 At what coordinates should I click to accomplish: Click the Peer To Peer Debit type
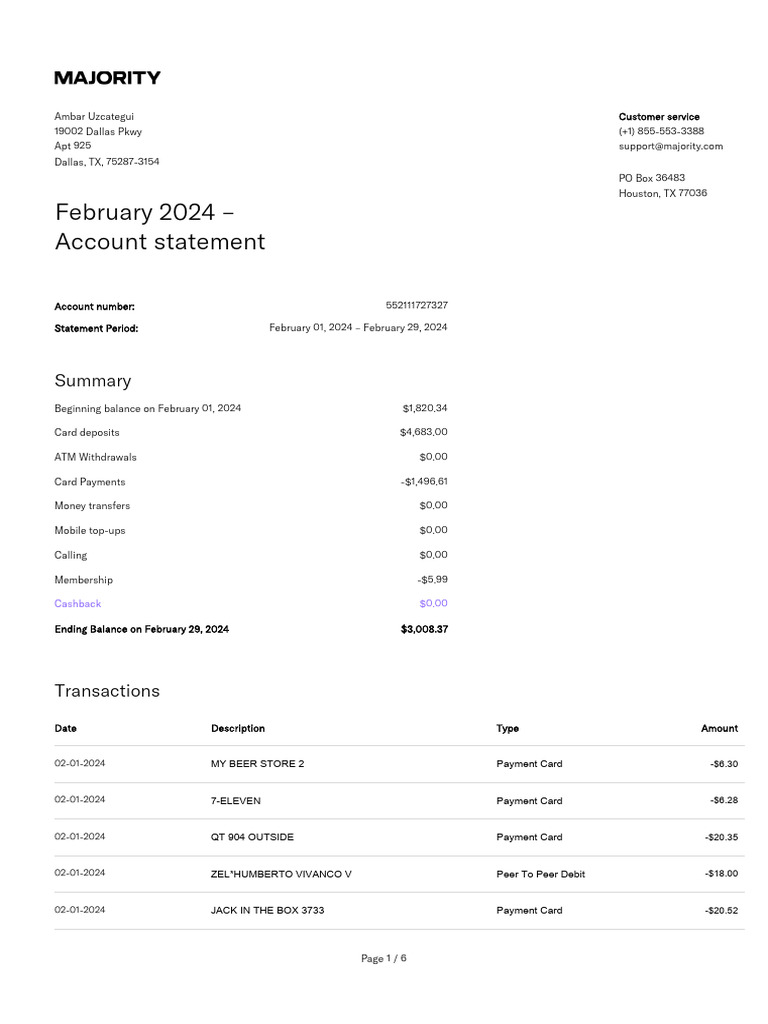pyautogui.click(x=541, y=874)
